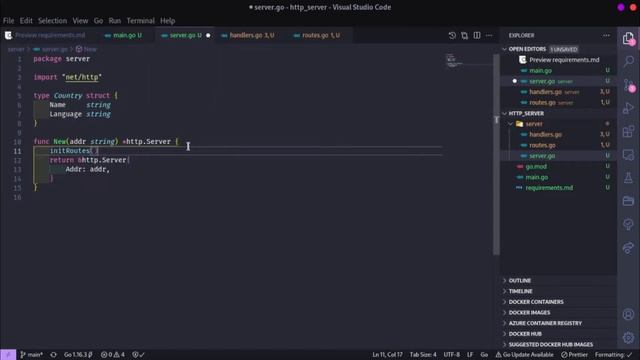Image resolution: width=640 pixels, height=360 pixels.
Task: Click the Go Update Available warning
Action: (x=524, y=355)
